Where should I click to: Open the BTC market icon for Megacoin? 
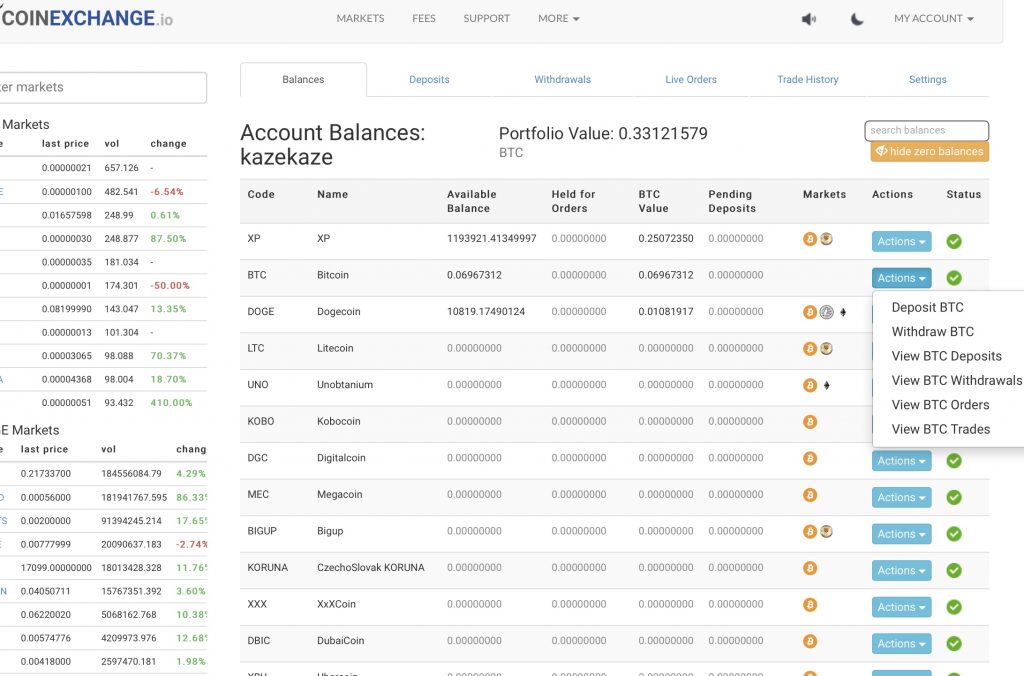point(810,495)
